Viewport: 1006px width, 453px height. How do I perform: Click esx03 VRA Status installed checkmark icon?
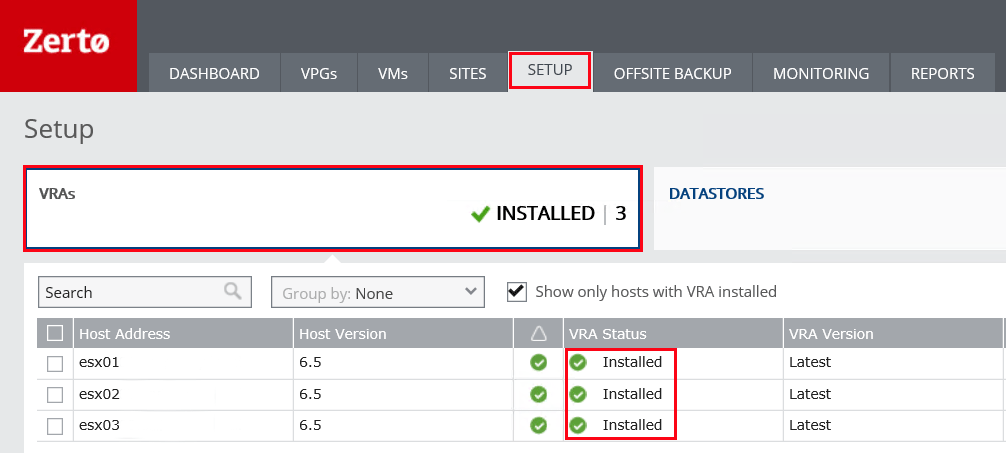[x=578, y=425]
